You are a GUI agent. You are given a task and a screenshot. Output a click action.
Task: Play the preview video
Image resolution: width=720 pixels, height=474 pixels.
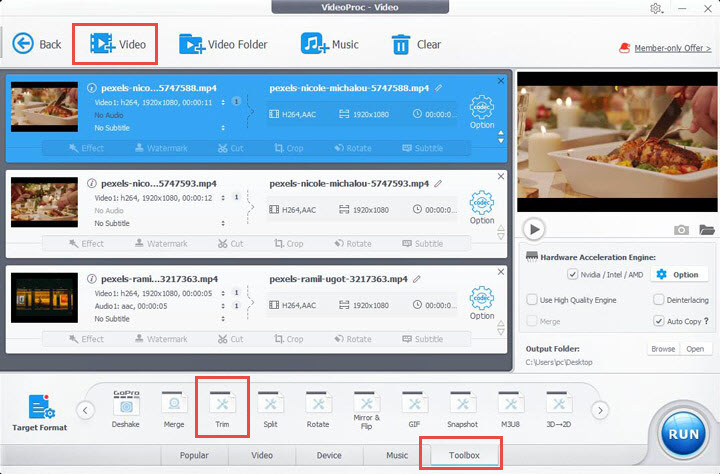[534, 229]
